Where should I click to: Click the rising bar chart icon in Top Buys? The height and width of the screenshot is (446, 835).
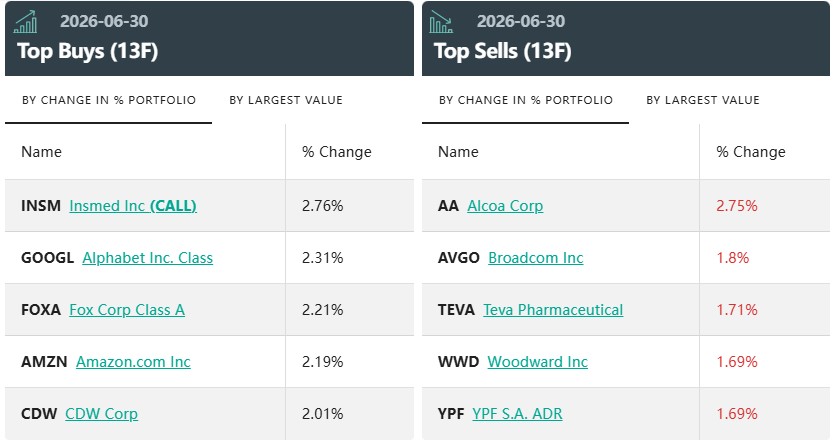tap(26, 22)
